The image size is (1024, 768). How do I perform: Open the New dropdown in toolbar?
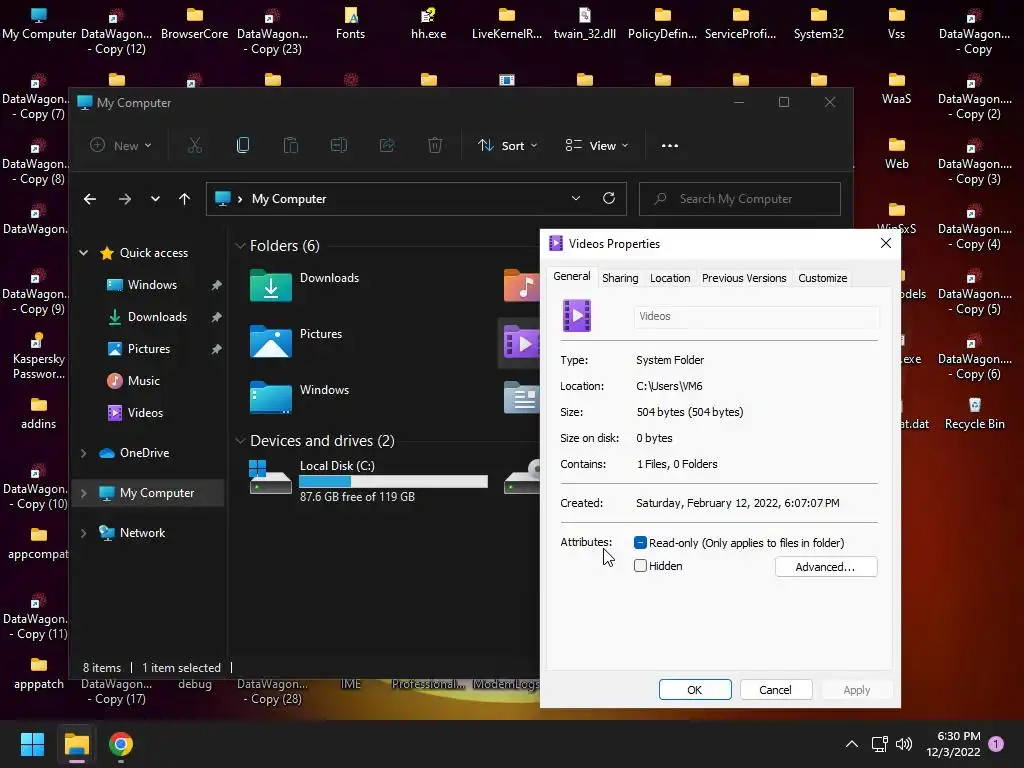pyautogui.click(x=121, y=145)
